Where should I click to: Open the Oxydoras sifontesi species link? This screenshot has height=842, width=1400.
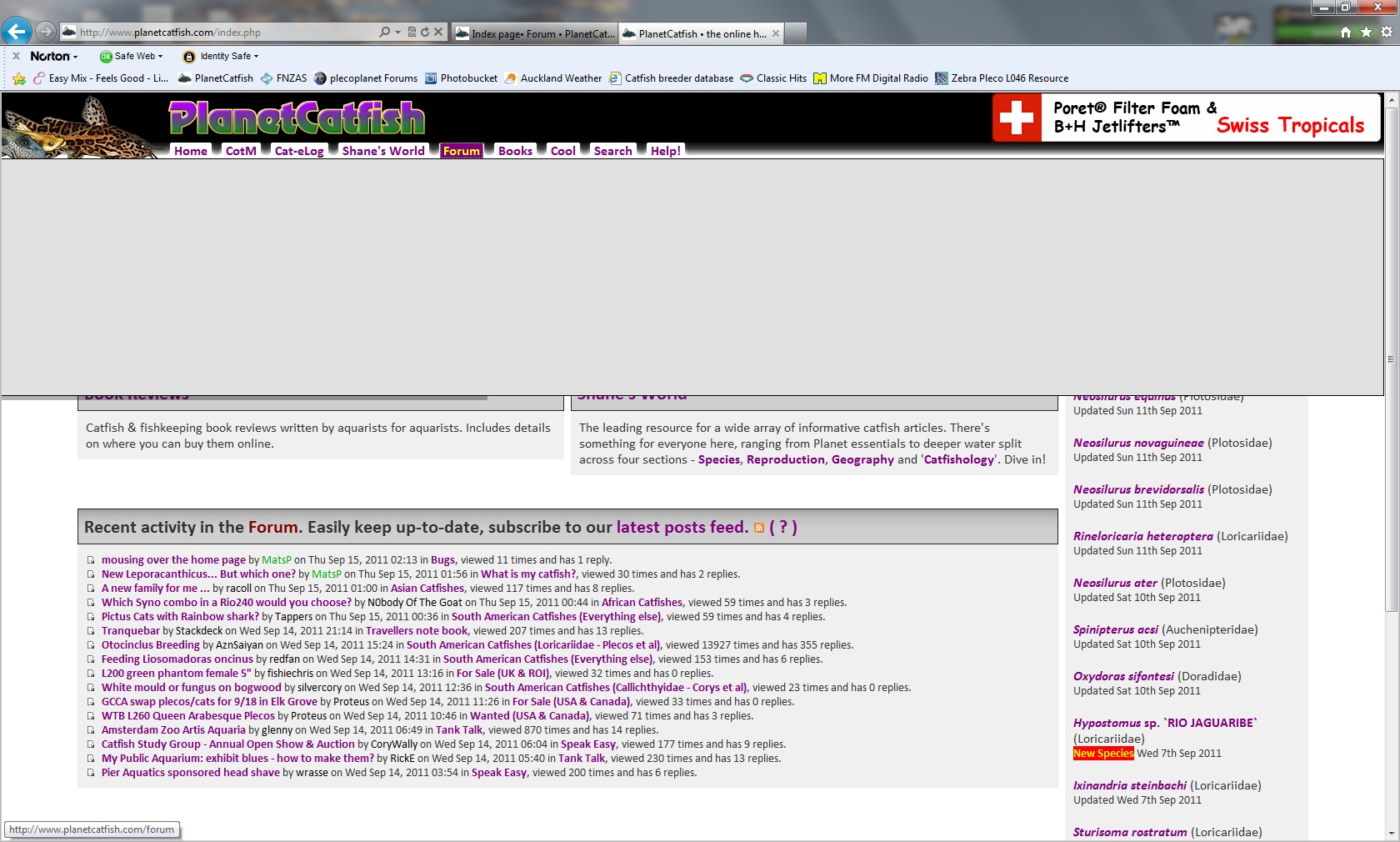[x=1123, y=676]
